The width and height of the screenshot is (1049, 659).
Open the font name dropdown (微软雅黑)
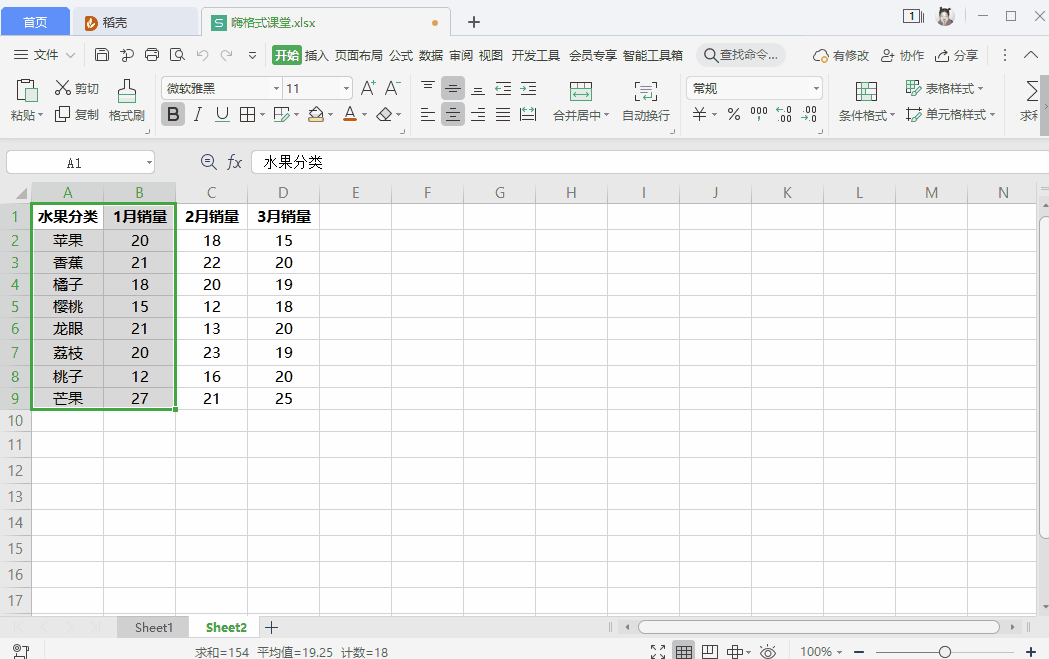274,89
